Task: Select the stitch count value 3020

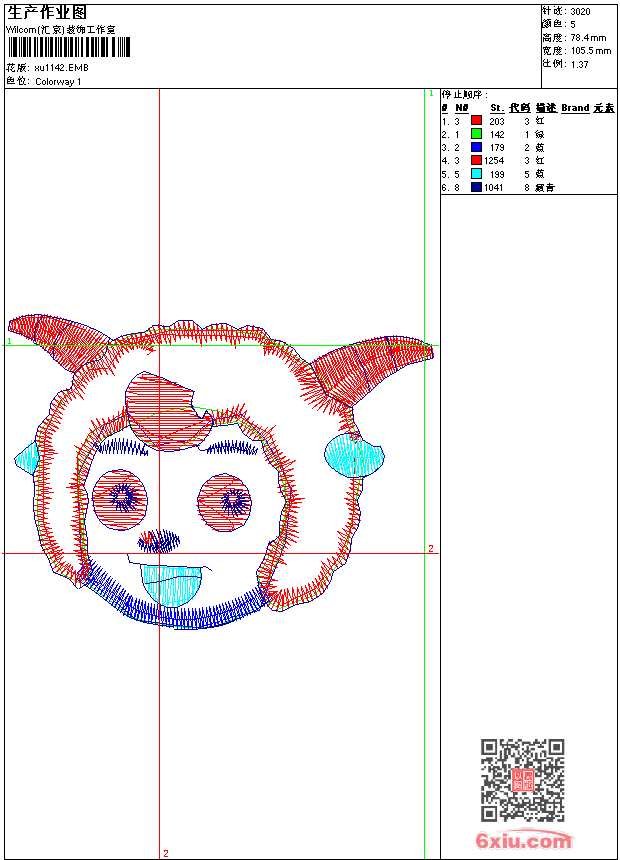Action: click(x=580, y=12)
